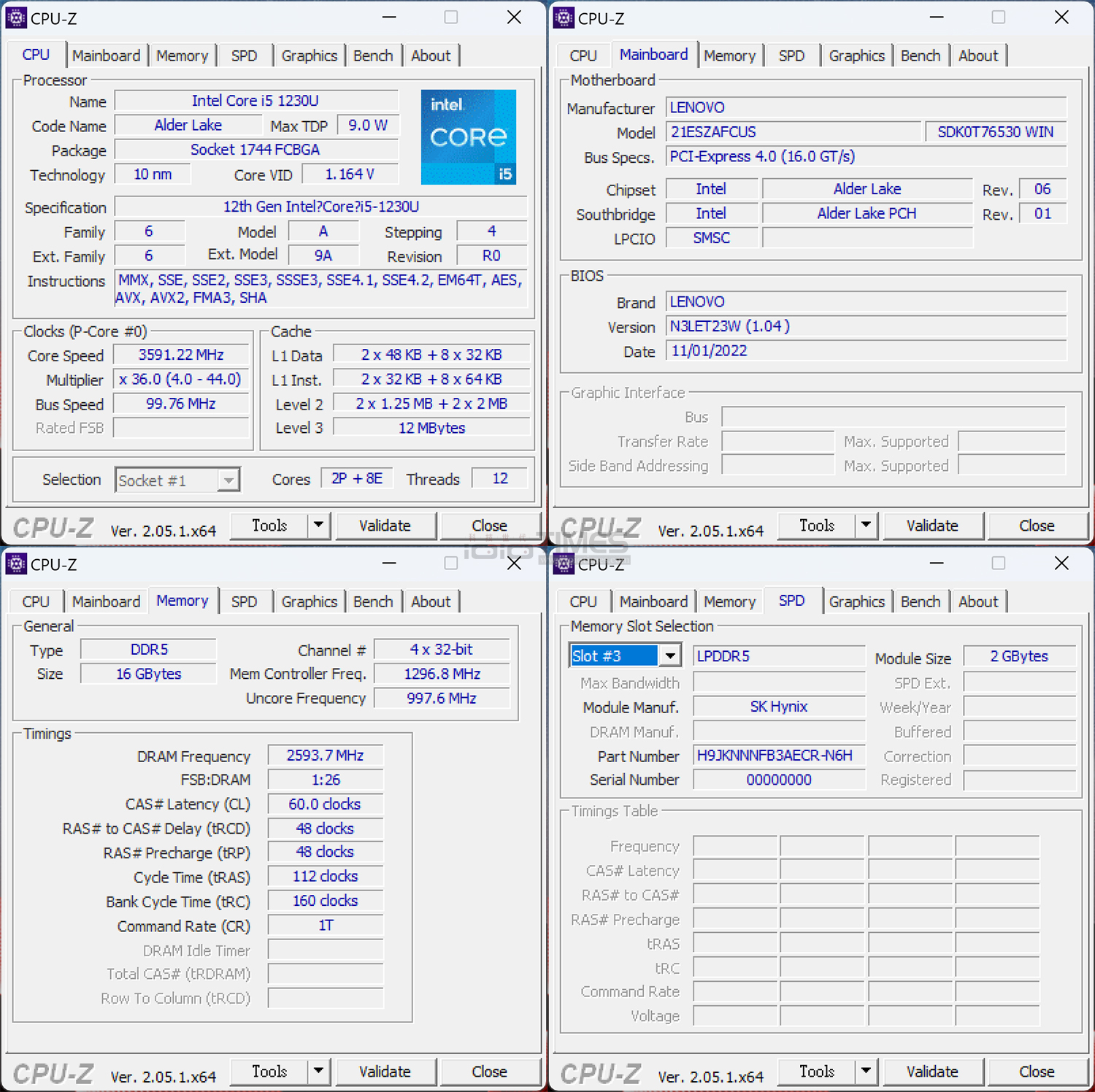Image resolution: width=1095 pixels, height=1092 pixels.
Task: Click the Close button in the CPU window
Action: 489,526
